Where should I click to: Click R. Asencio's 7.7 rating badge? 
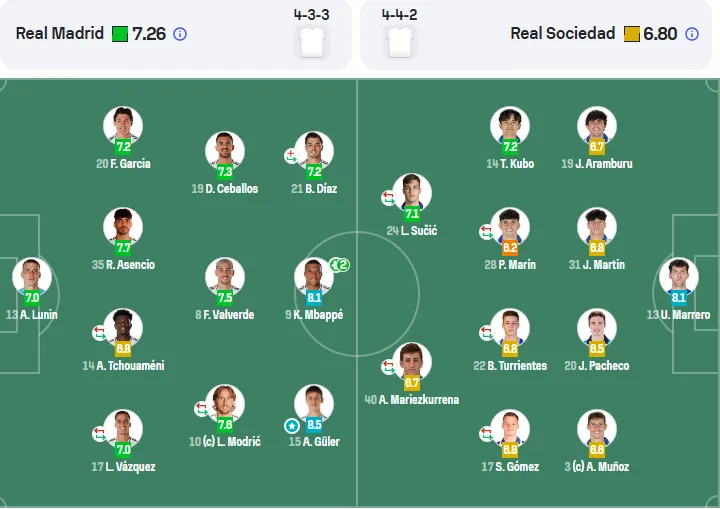coord(123,248)
